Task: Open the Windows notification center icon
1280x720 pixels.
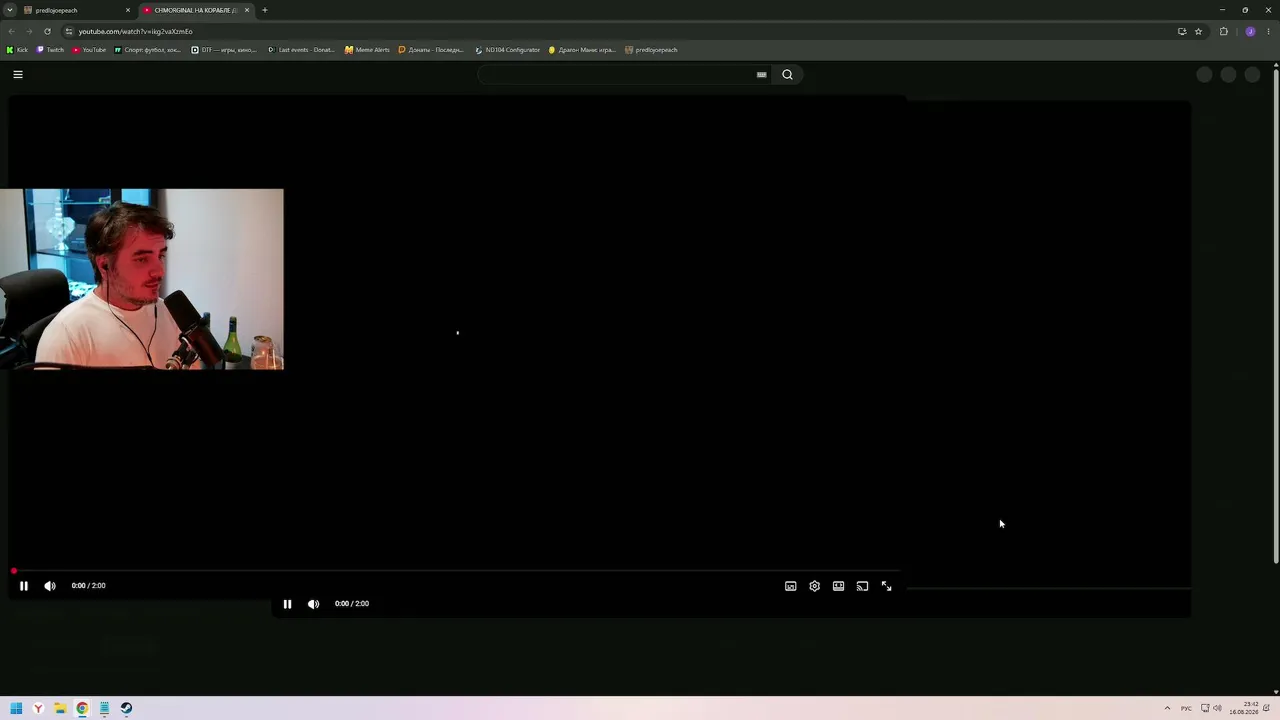Action: tap(1267, 708)
